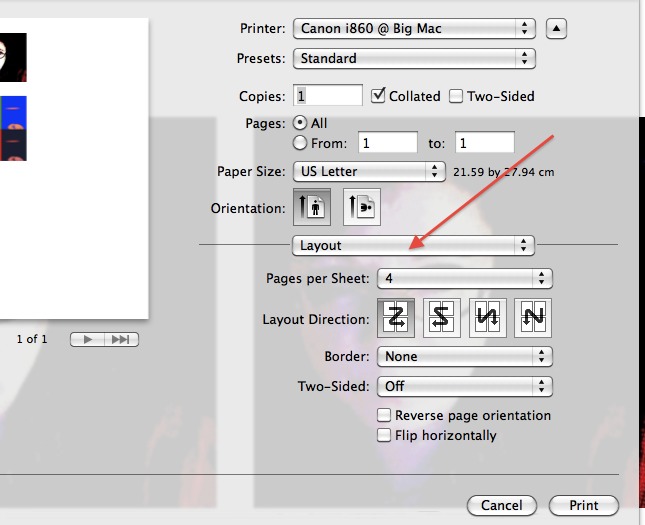Image resolution: width=645 pixels, height=525 pixels.
Task: Choose S-pattern right-to-left layout direction
Action: point(441,318)
